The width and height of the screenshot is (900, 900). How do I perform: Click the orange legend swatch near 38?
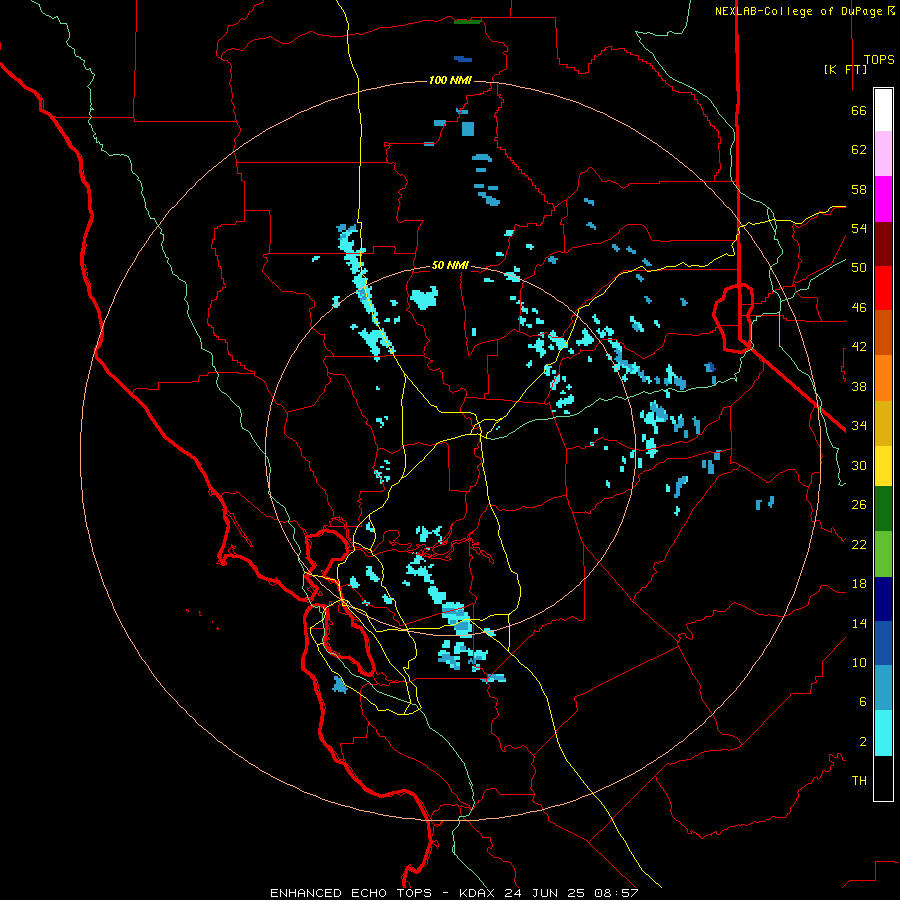pyautogui.click(x=883, y=378)
